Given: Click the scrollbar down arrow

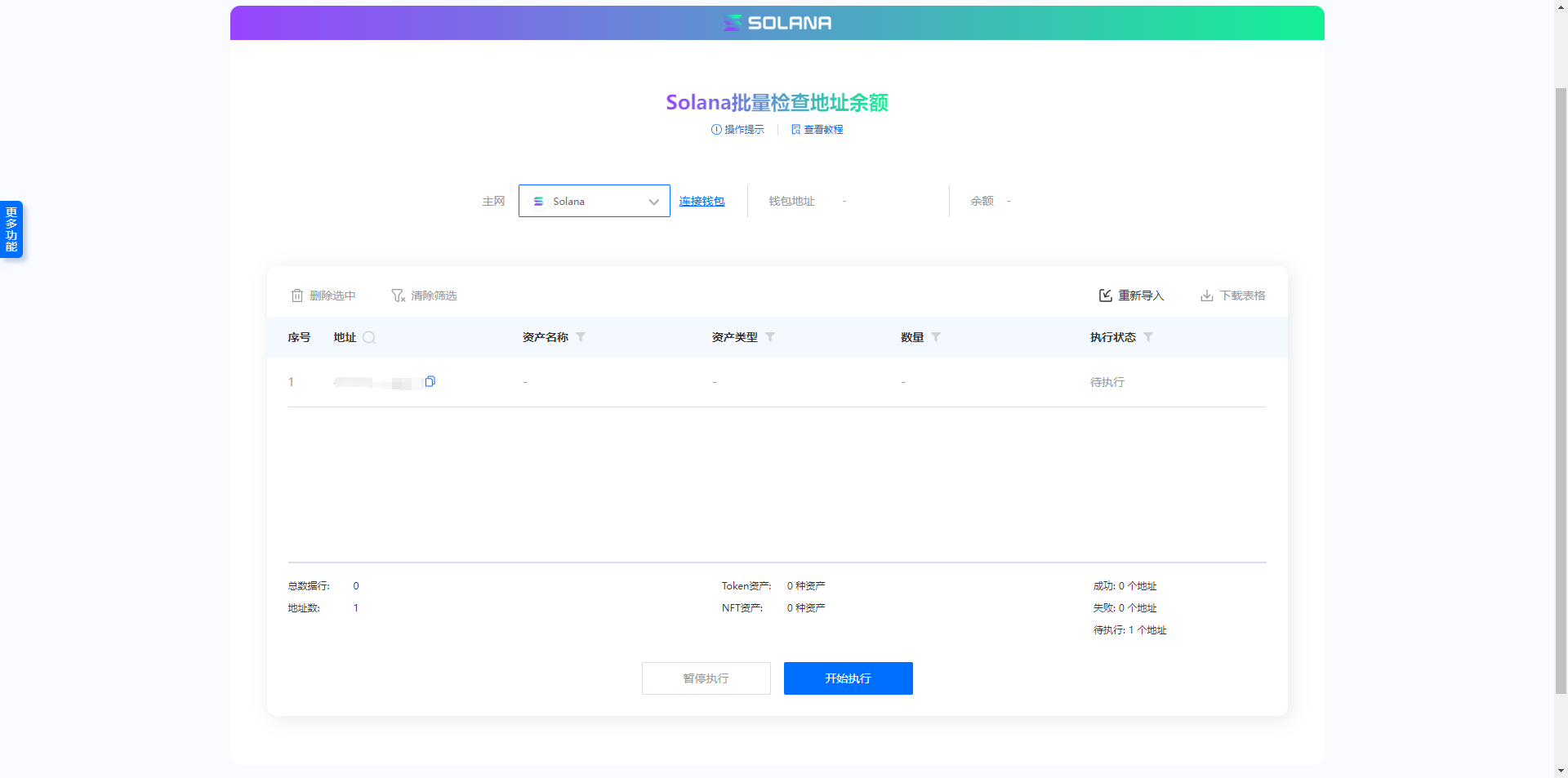Looking at the screenshot, I should coord(1561,770).
